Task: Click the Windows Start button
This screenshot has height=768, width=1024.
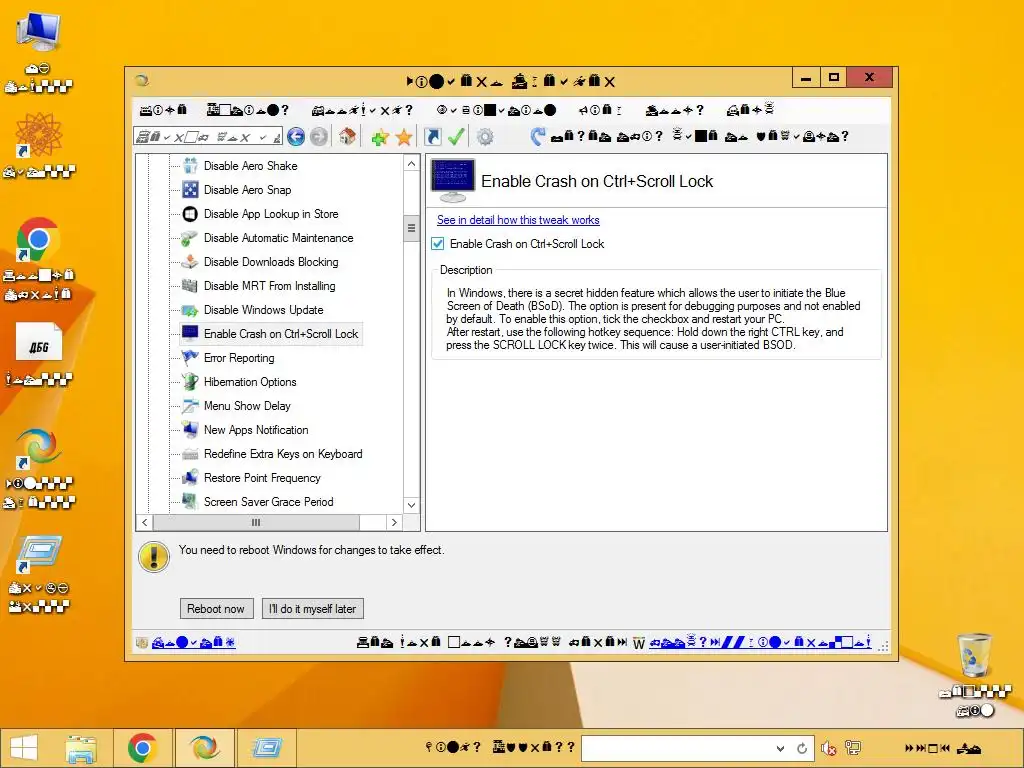Action: (x=24, y=748)
